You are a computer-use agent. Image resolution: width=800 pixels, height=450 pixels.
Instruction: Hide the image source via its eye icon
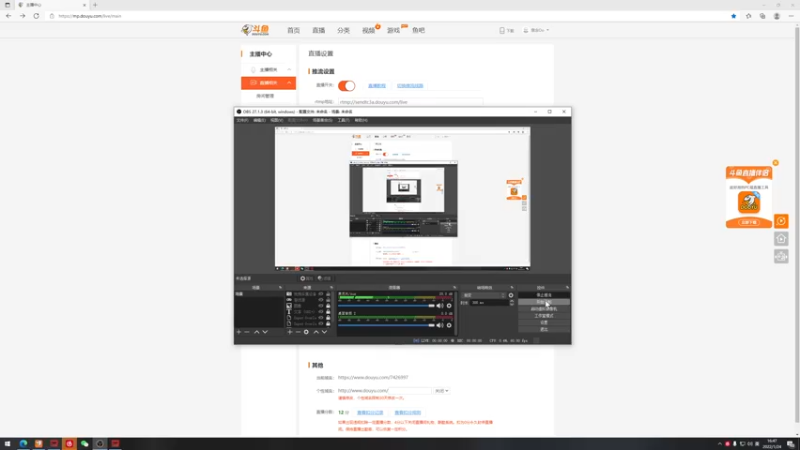321,306
